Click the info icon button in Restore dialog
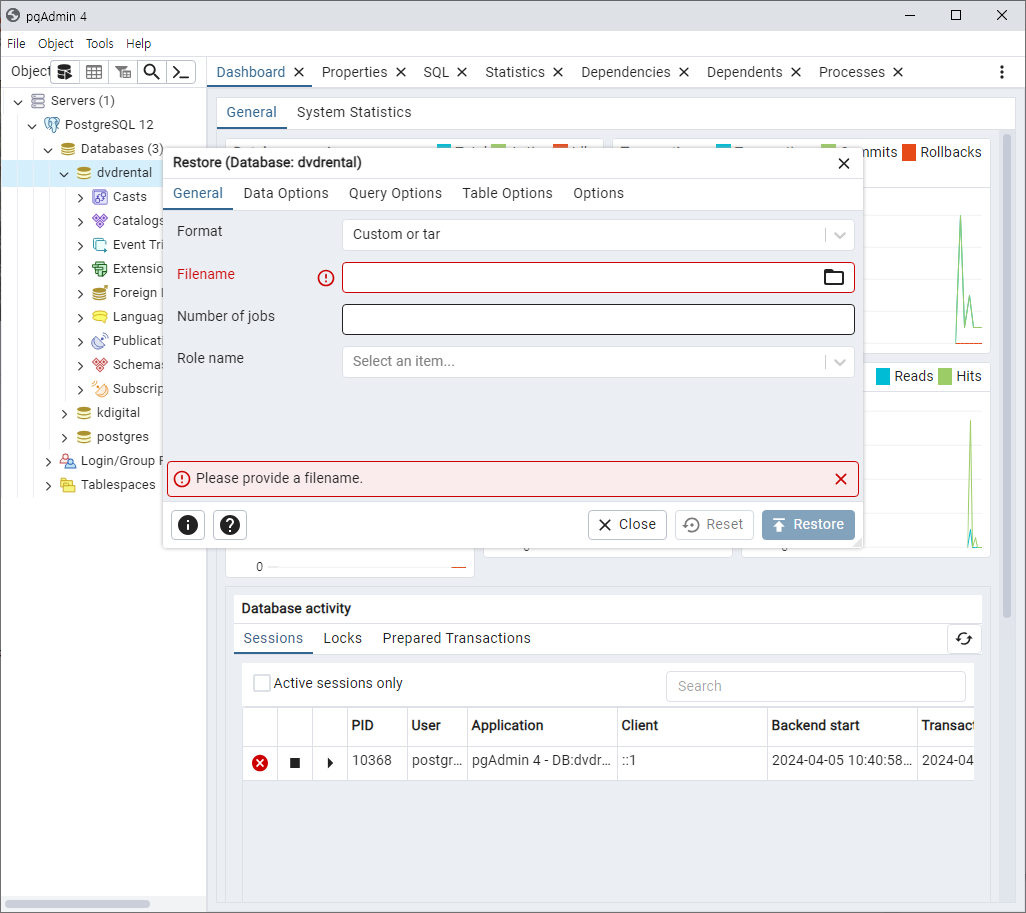 click(188, 525)
